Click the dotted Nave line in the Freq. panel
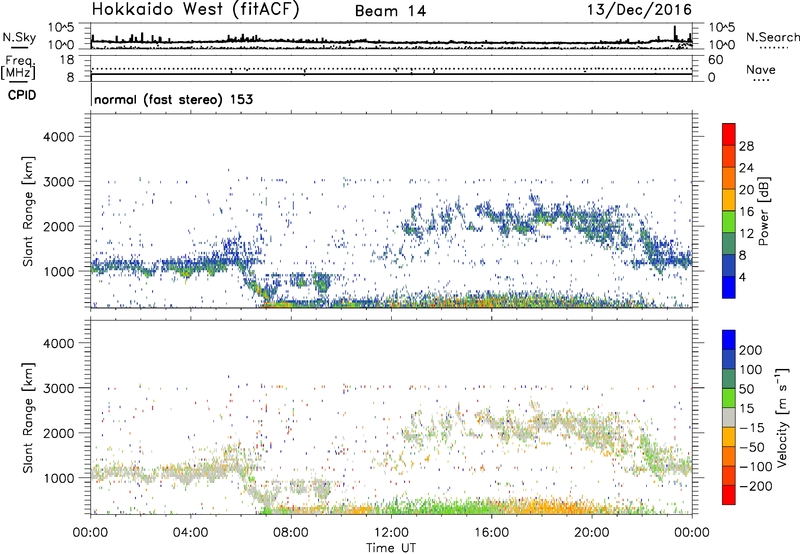The height and width of the screenshot is (554, 800). 391,68
